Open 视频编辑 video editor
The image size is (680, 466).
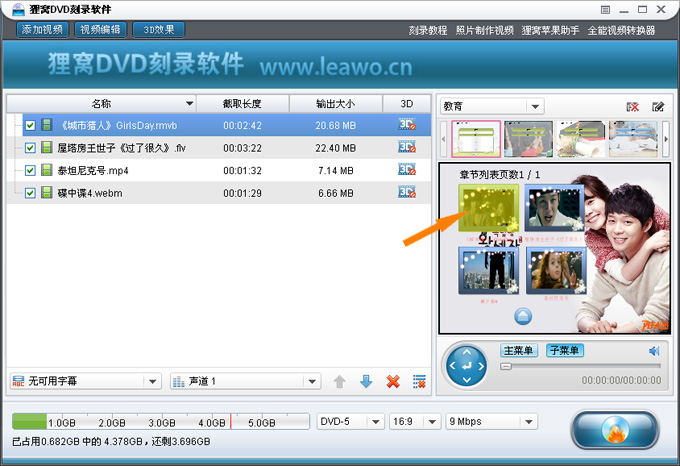(101, 29)
